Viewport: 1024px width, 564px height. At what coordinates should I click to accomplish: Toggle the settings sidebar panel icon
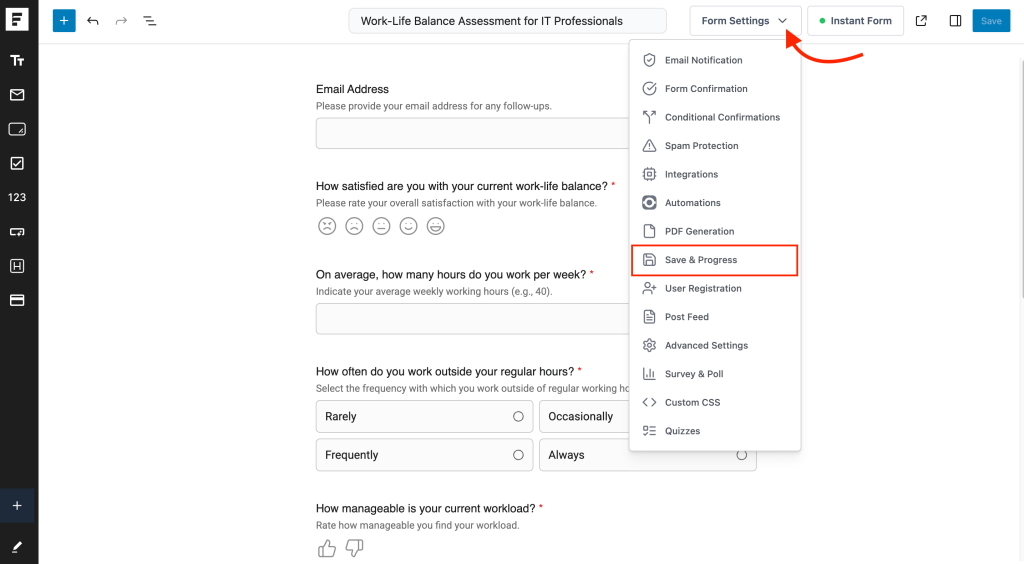coord(955,21)
